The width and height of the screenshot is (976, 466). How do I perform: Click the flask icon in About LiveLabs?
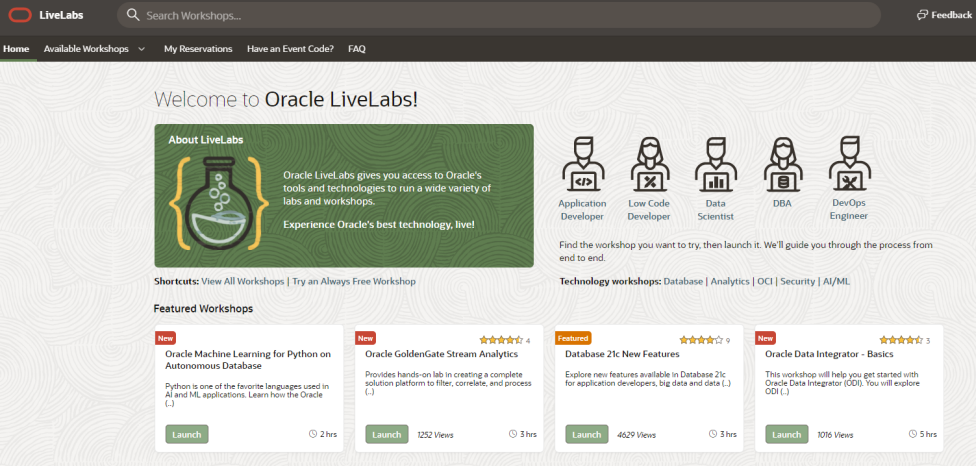point(218,203)
